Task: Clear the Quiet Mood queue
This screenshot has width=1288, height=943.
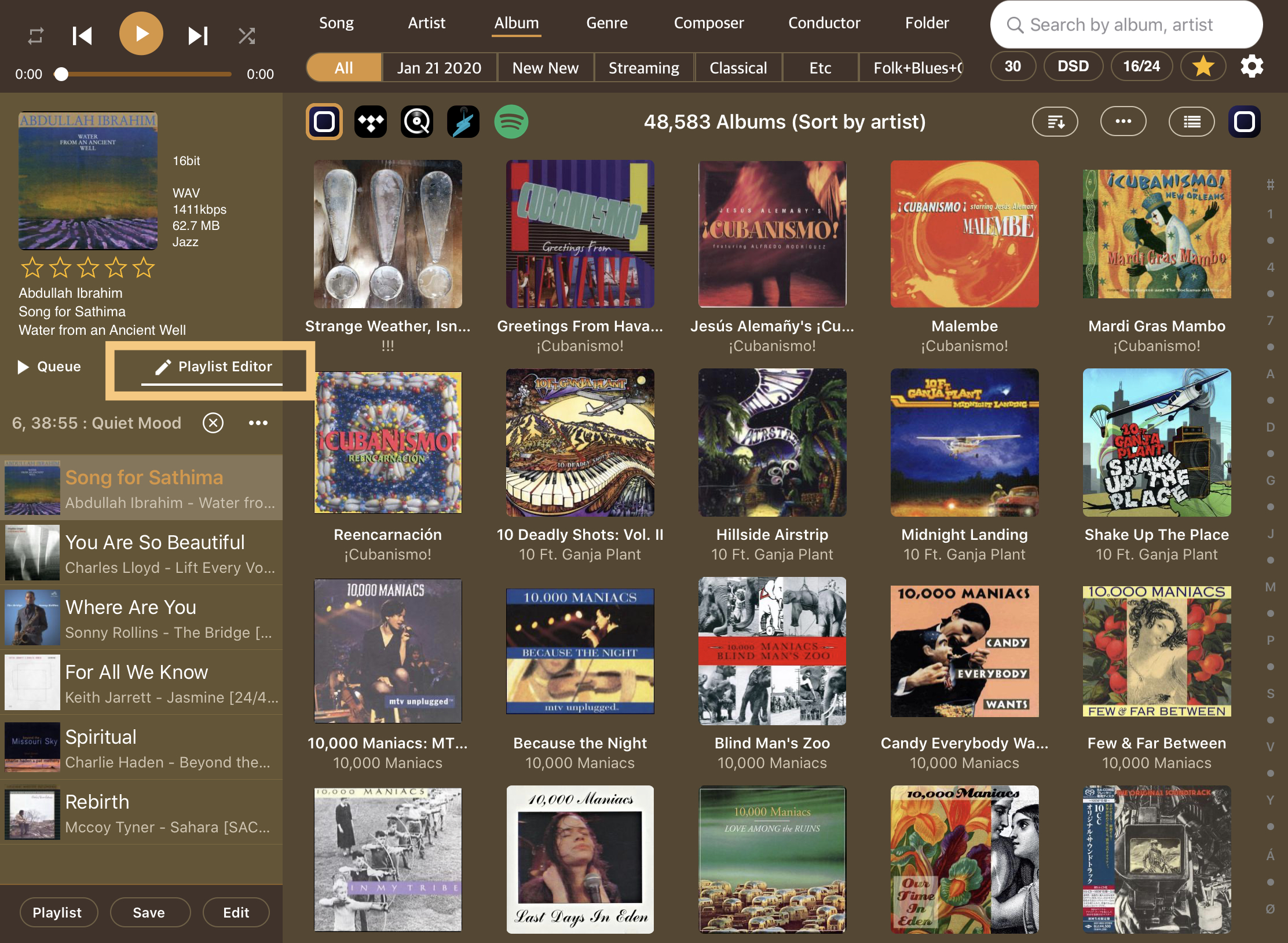Action: click(213, 423)
